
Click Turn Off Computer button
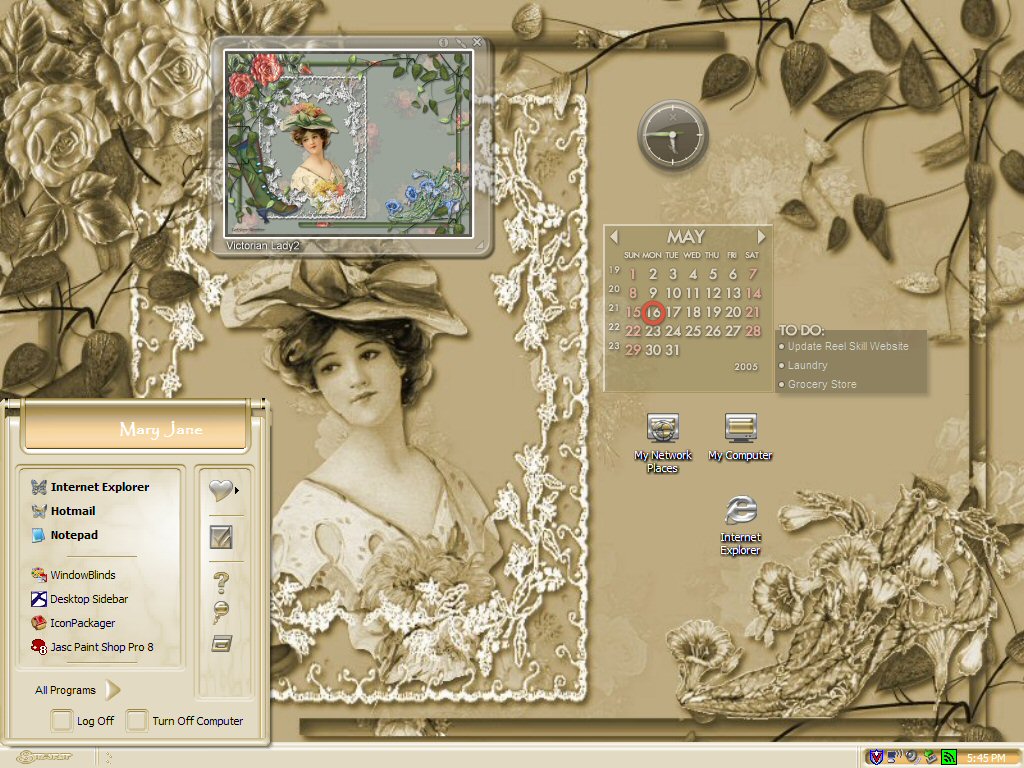pyautogui.click(x=185, y=720)
